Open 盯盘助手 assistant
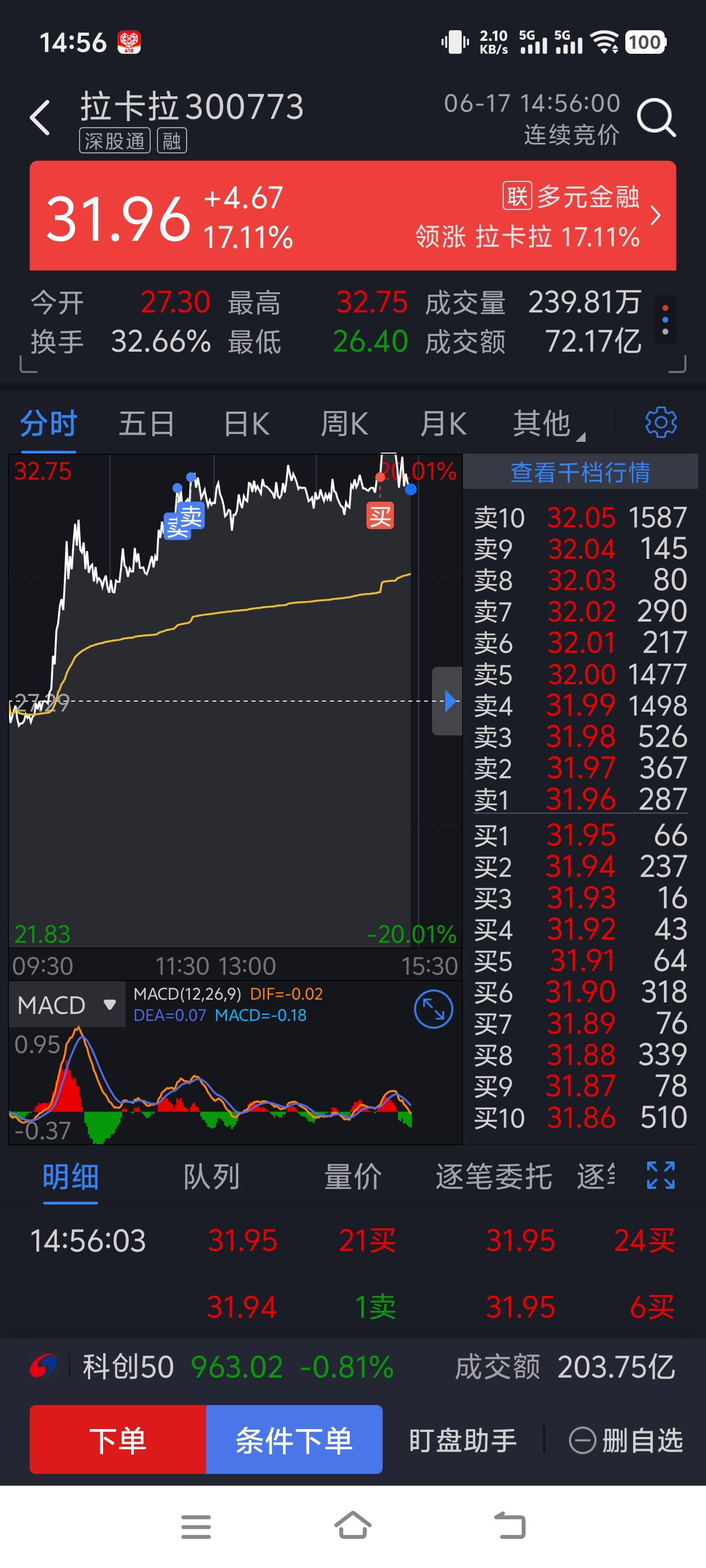This screenshot has height=1568, width=706. point(463,1440)
